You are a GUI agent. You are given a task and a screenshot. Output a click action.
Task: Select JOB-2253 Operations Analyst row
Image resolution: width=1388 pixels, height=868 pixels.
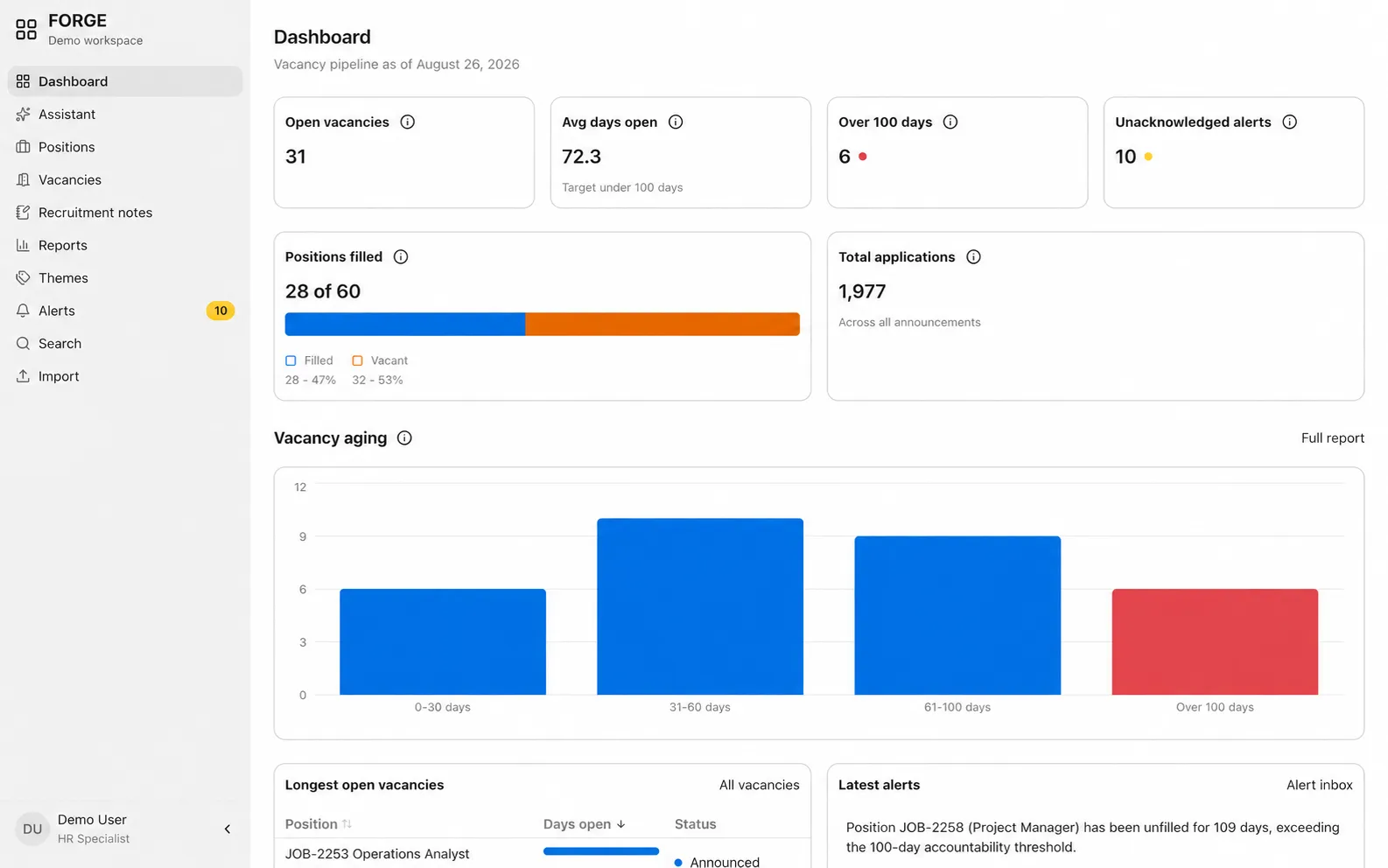coord(543,854)
